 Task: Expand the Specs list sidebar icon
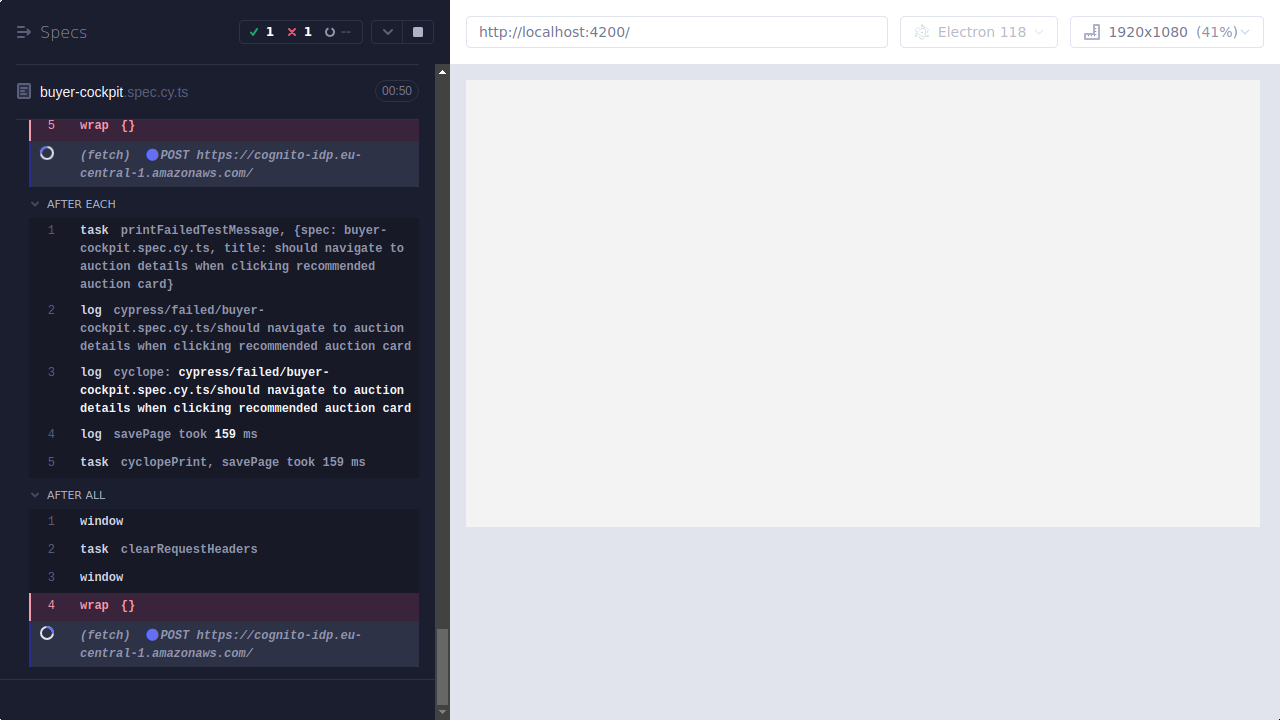pos(24,32)
